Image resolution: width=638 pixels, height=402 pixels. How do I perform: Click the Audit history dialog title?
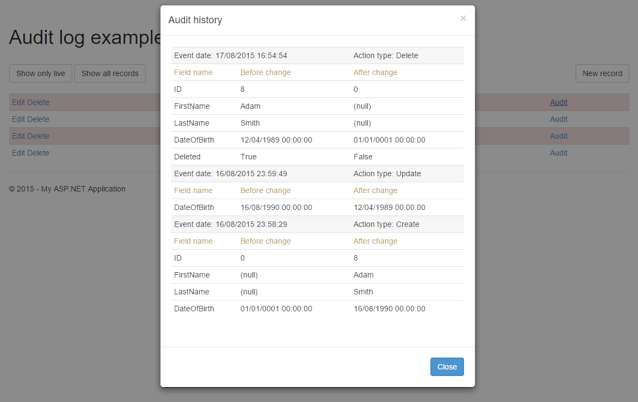click(x=195, y=20)
